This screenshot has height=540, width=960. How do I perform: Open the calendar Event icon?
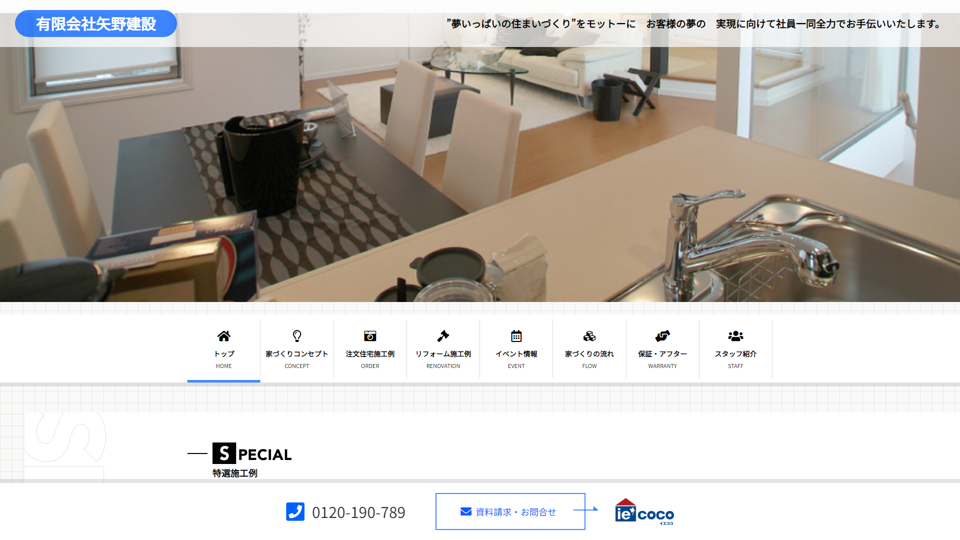(x=516, y=336)
